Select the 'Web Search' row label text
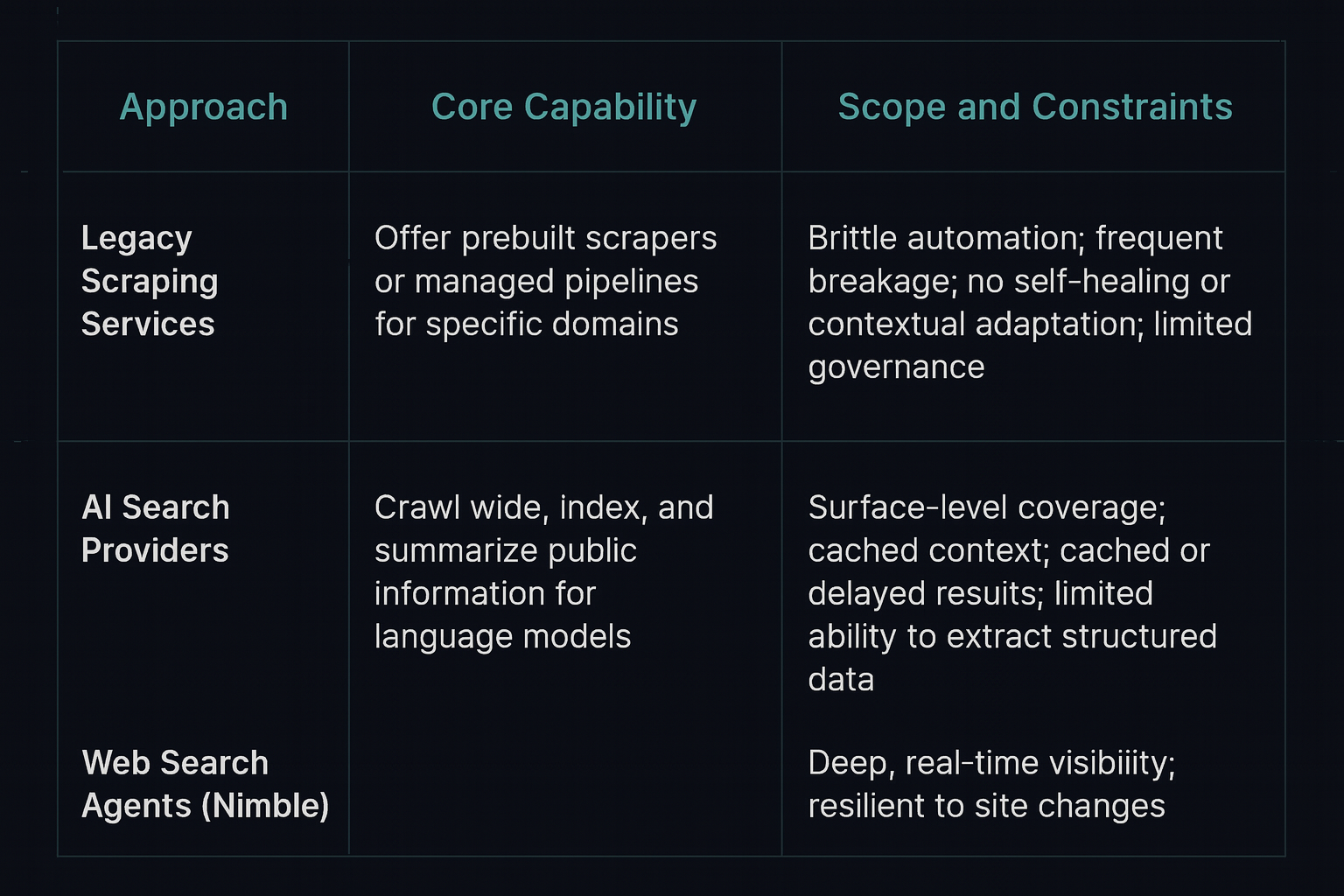1344x896 pixels. 175,763
